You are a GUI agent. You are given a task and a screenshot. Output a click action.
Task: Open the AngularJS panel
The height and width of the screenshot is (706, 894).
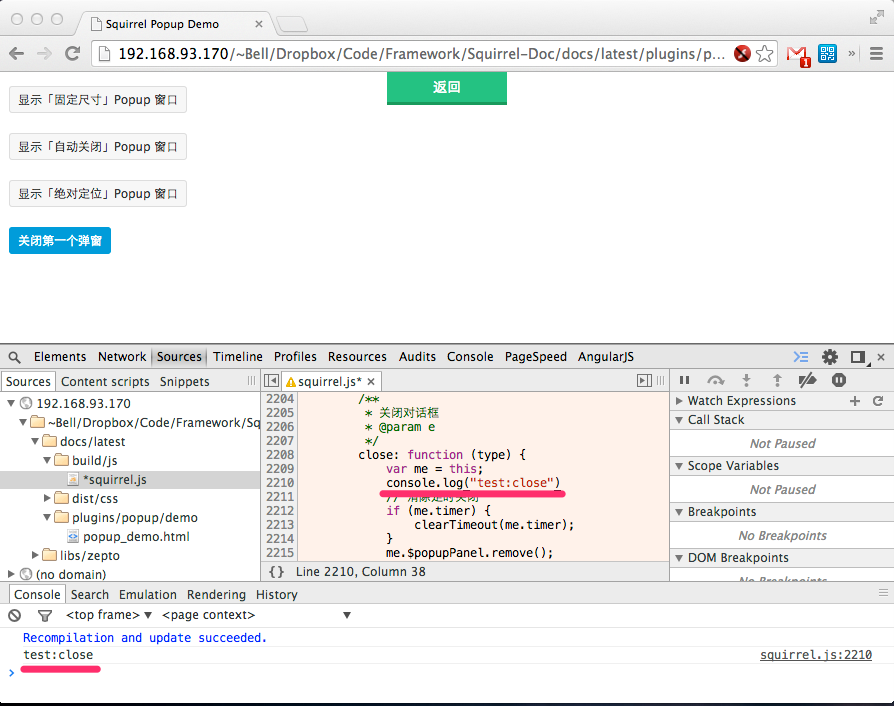606,357
